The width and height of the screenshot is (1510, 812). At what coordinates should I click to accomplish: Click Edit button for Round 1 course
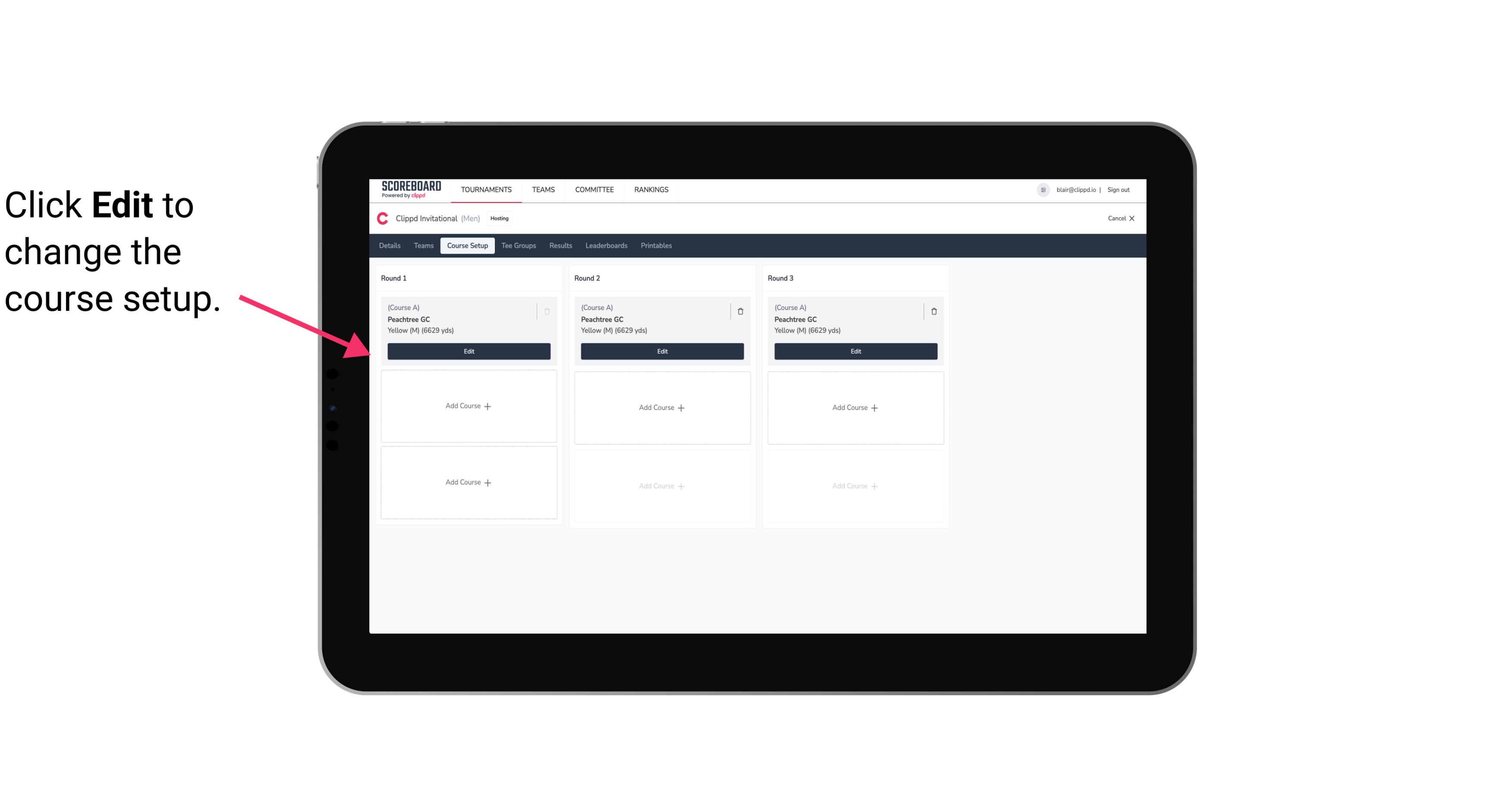[x=468, y=351]
